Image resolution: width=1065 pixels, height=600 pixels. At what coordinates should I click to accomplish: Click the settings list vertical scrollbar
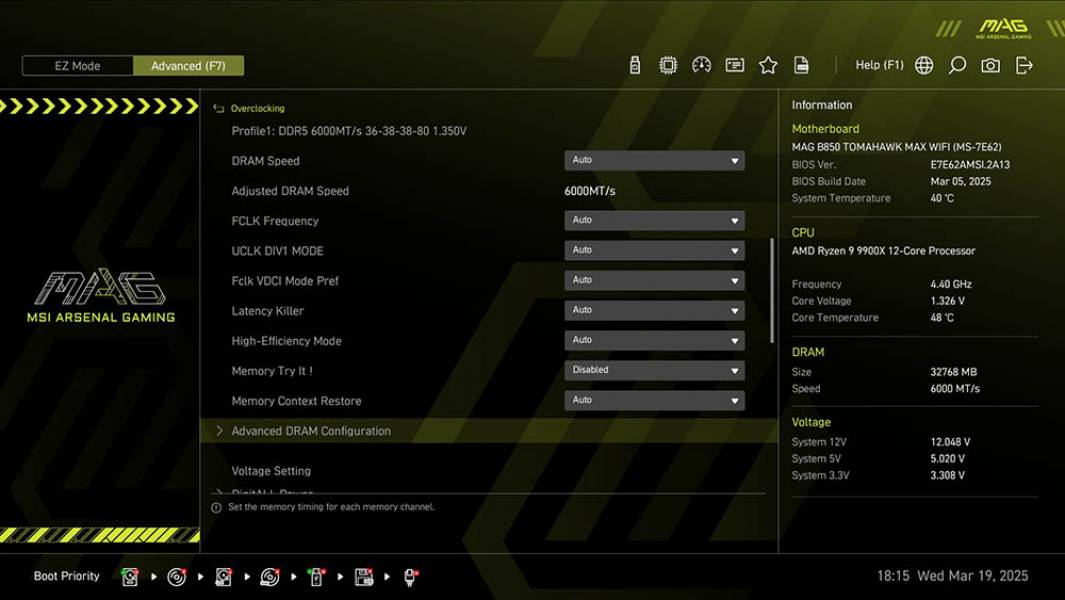pyautogui.click(x=772, y=290)
